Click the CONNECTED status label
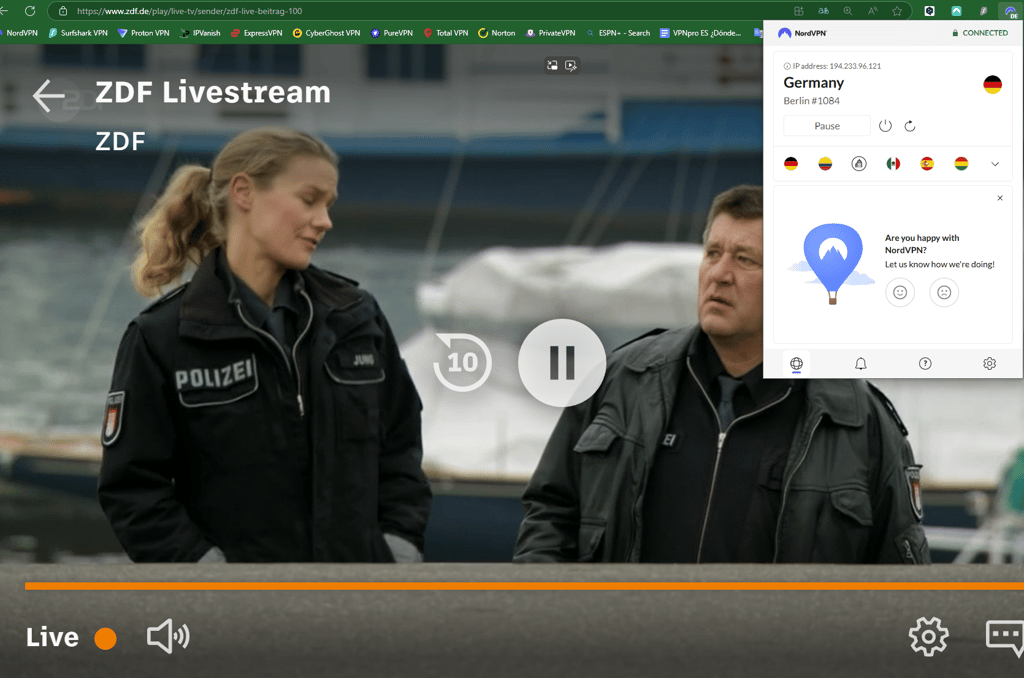1024x678 pixels. click(x=980, y=33)
